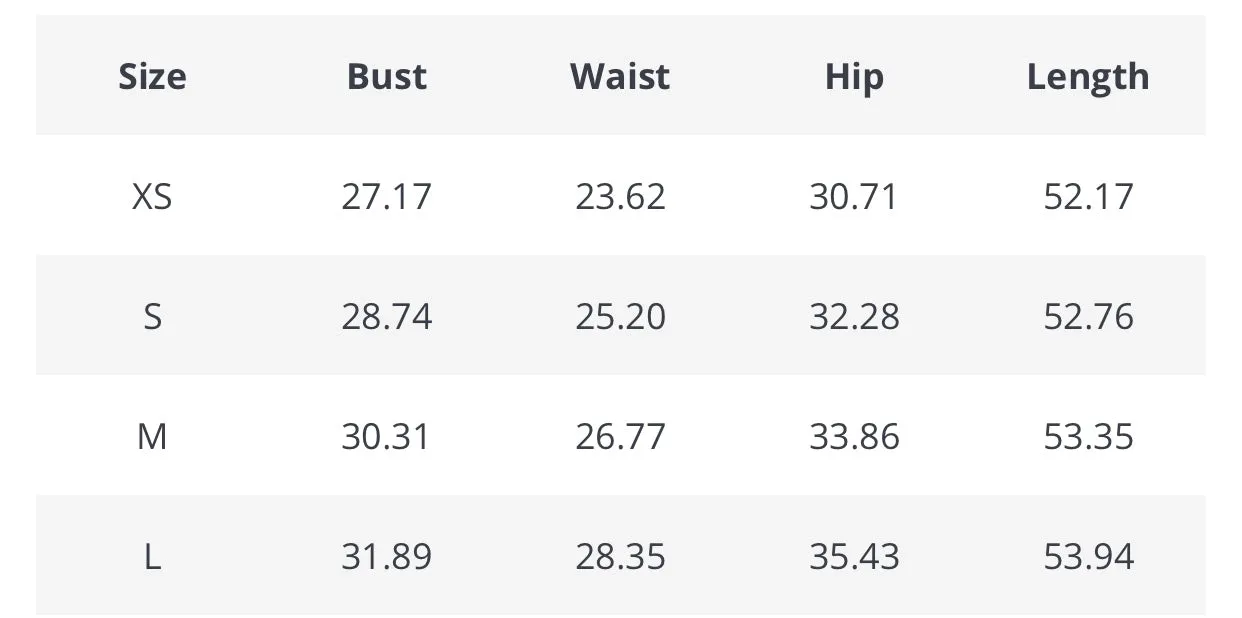Click XS hip value 30.71
Image resolution: width=1242 pixels, height=618 pixels.
tap(854, 196)
